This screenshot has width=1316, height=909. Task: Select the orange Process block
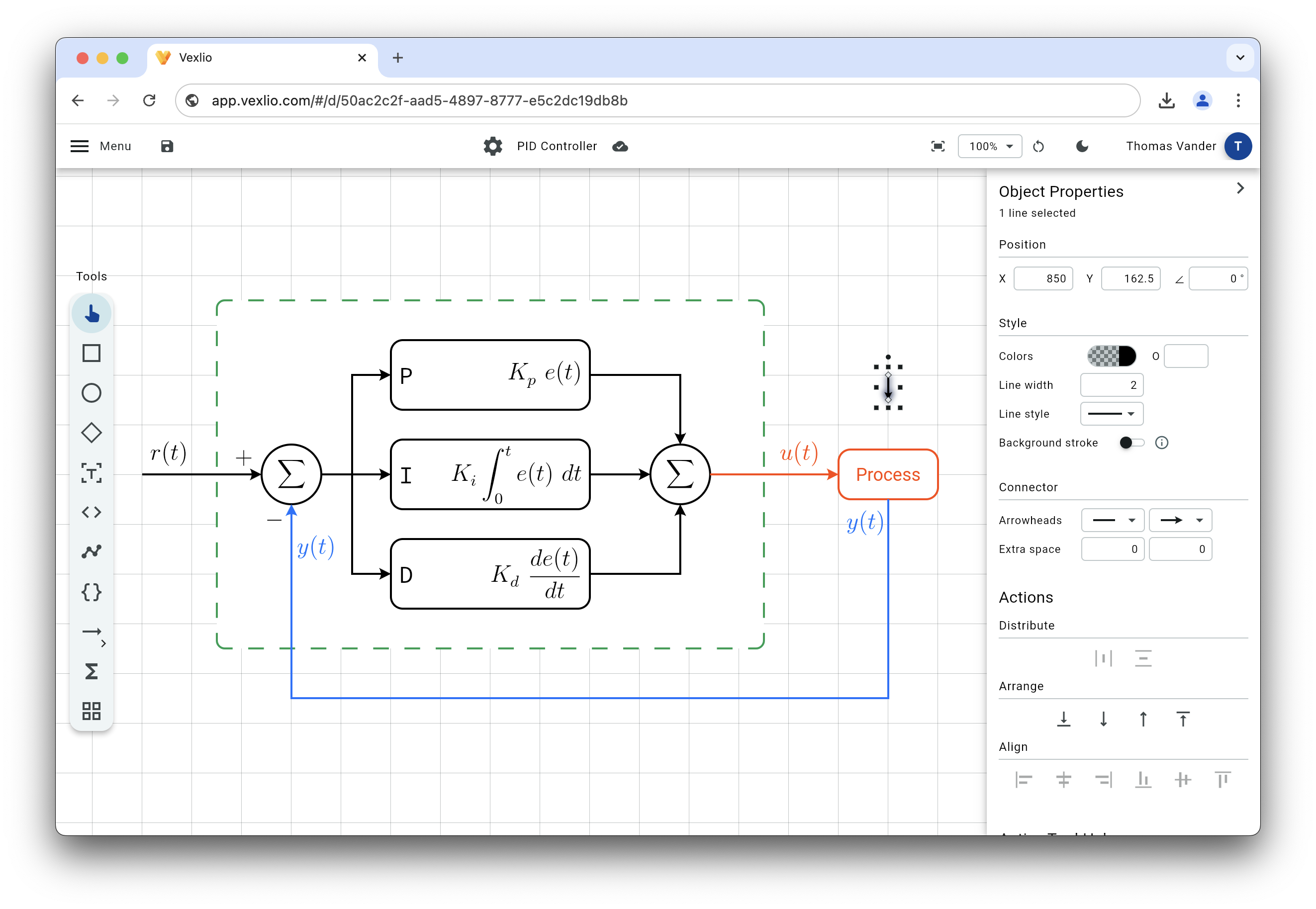coord(888,474)
